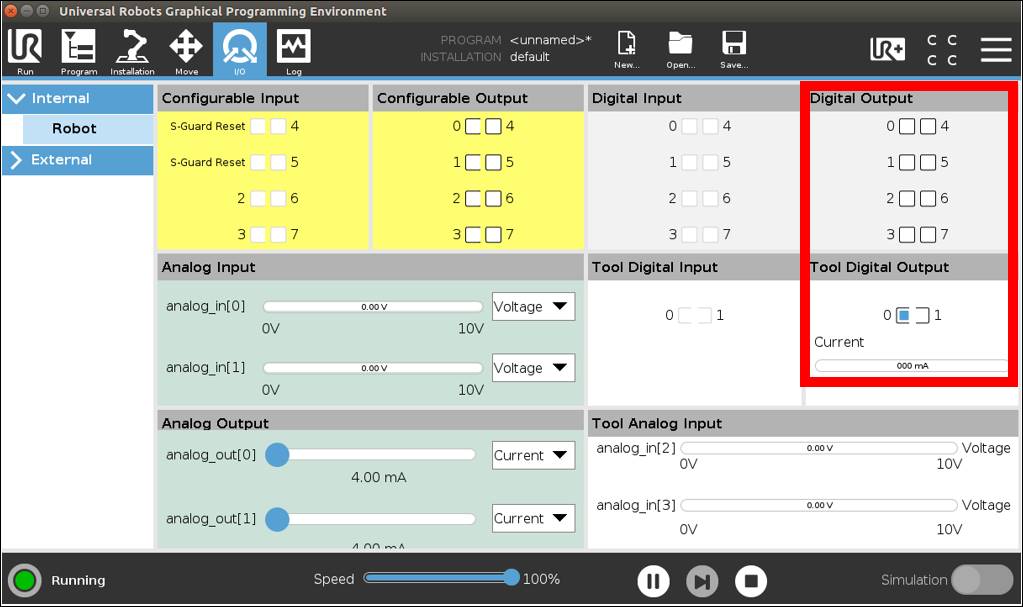Screen dimensions: 1023x607
Task: Click the Save disk icon
Action: coord(734,50)
